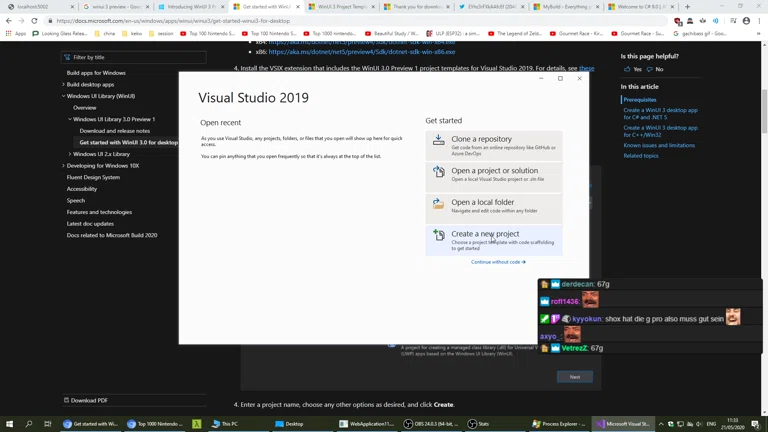Click the Next button behind the dialog

575,377
